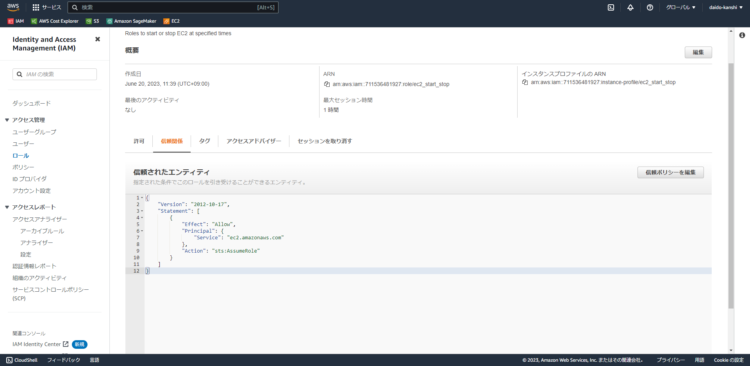Image resolution: width=750 pixels, height=366 pixels.
Task: Click 言語 in footer
Action: pyautogui.click(x=95, y=360)
